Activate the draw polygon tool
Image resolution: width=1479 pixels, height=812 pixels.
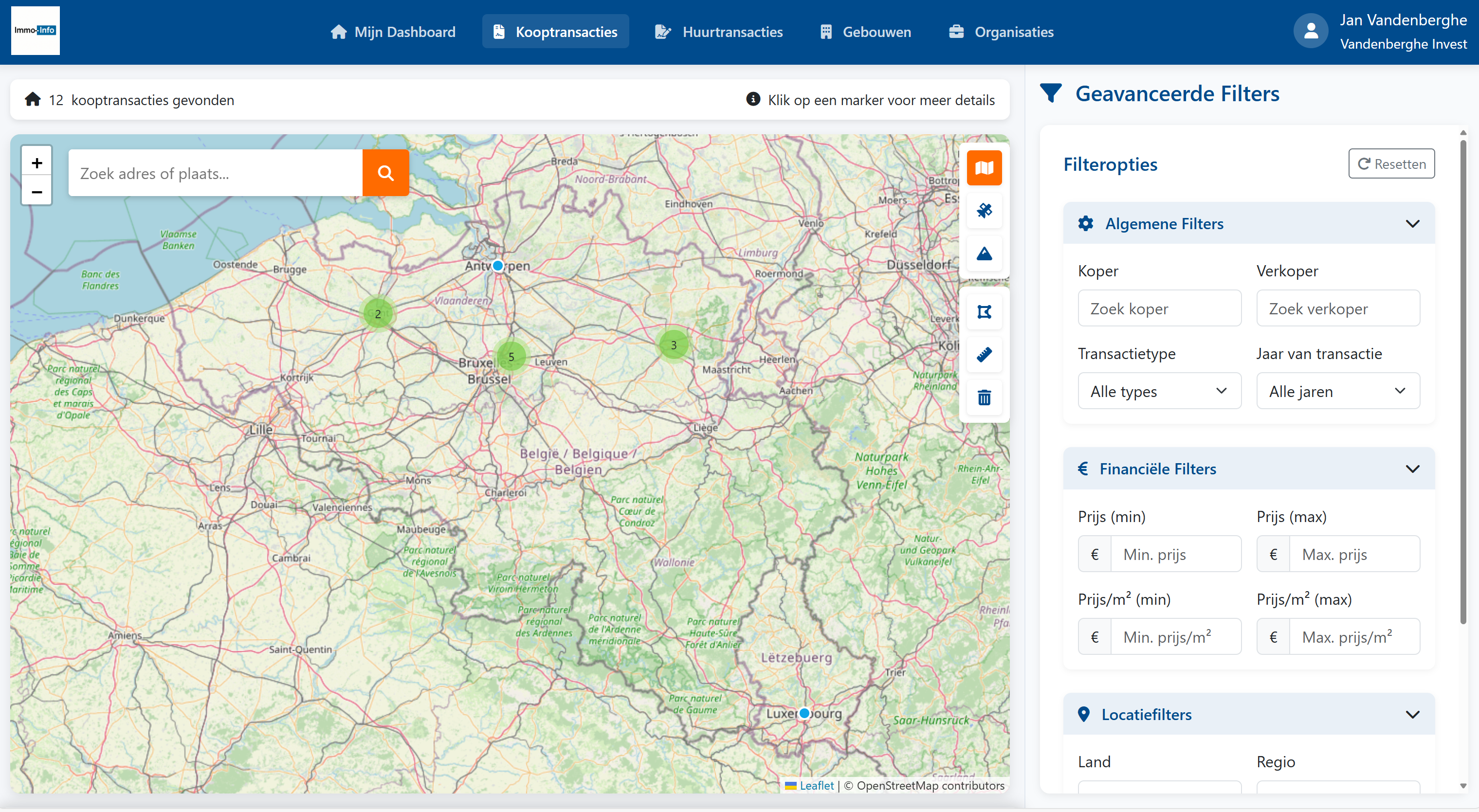point(984,311)
